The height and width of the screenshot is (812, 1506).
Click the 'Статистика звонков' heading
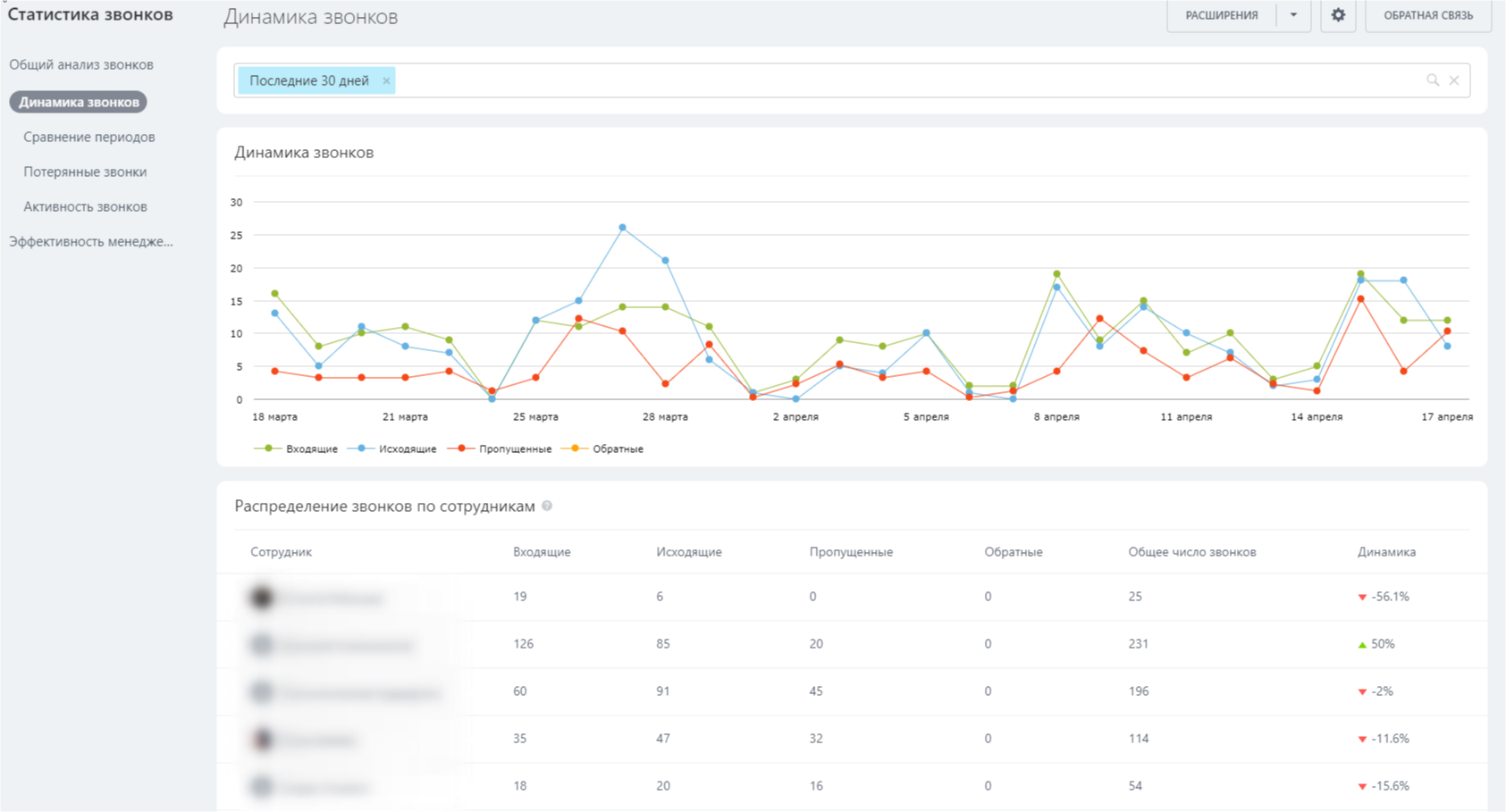90,14
